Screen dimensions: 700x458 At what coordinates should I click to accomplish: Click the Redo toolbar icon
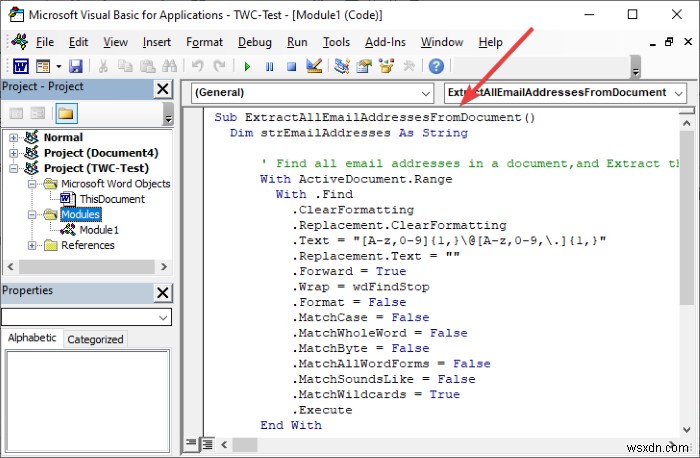219,67
